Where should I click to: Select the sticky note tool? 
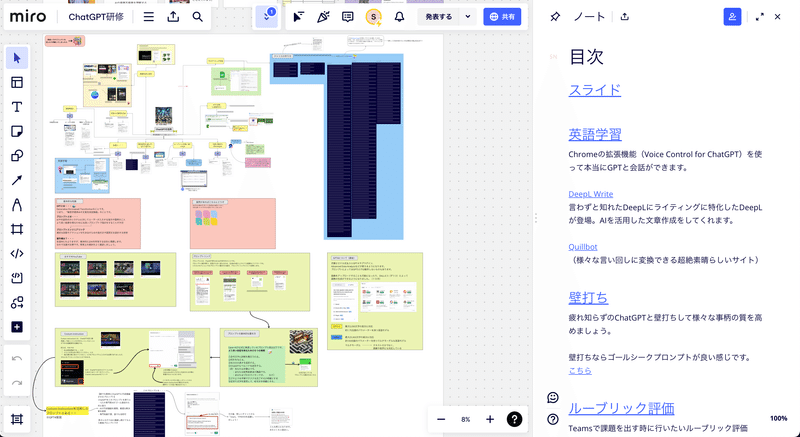[17, 132]
